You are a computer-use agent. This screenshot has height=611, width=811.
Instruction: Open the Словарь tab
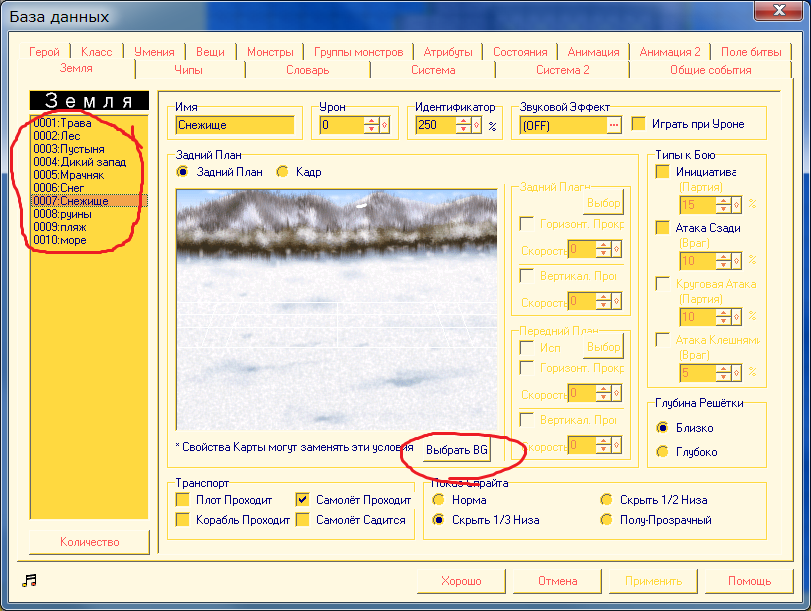point(308,70)
